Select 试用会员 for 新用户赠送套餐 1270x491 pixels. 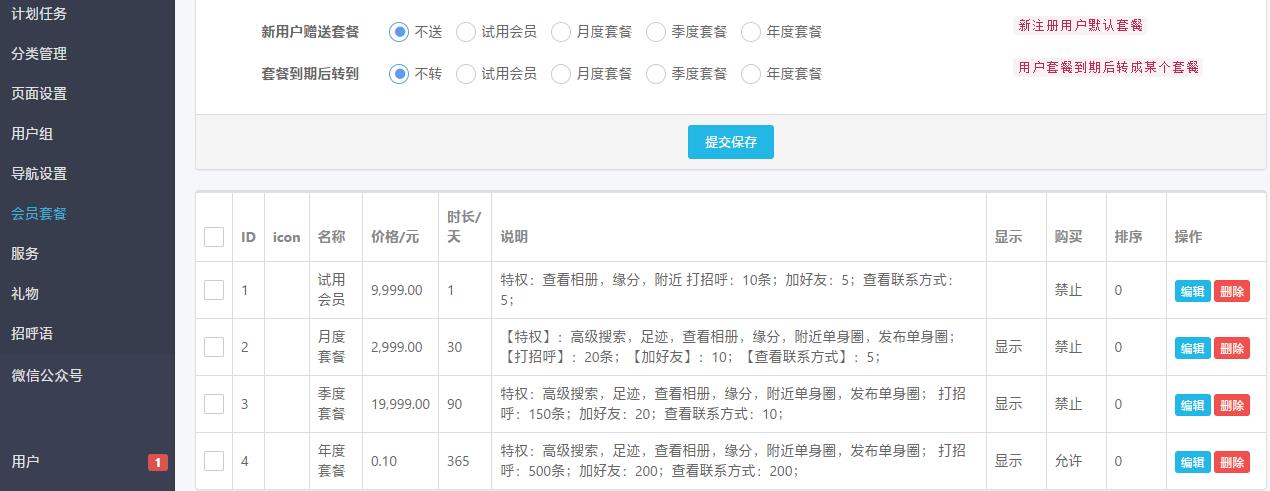click(466, 32)
